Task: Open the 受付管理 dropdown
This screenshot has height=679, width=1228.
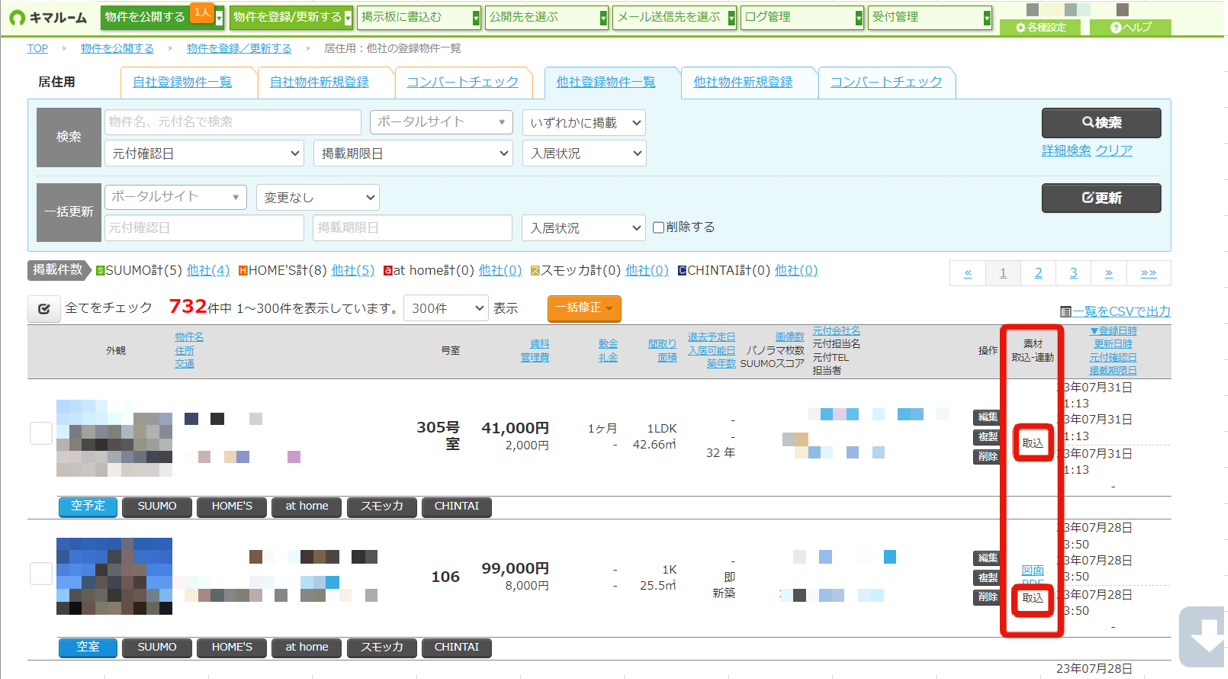Action: (x=929, y=17)
